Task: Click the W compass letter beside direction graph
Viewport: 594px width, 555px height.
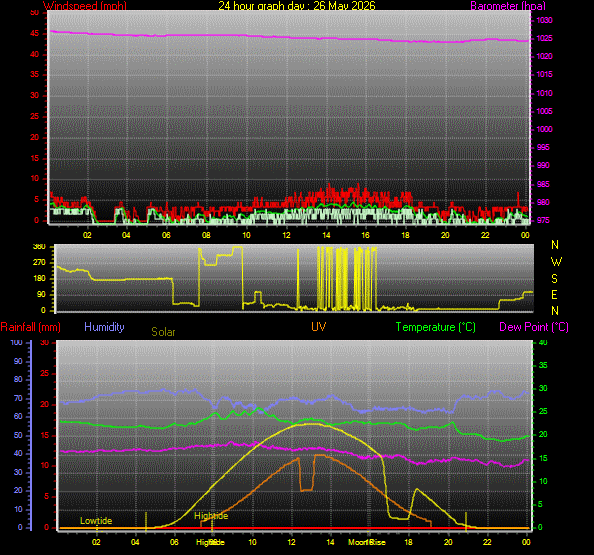Action: 556,262
